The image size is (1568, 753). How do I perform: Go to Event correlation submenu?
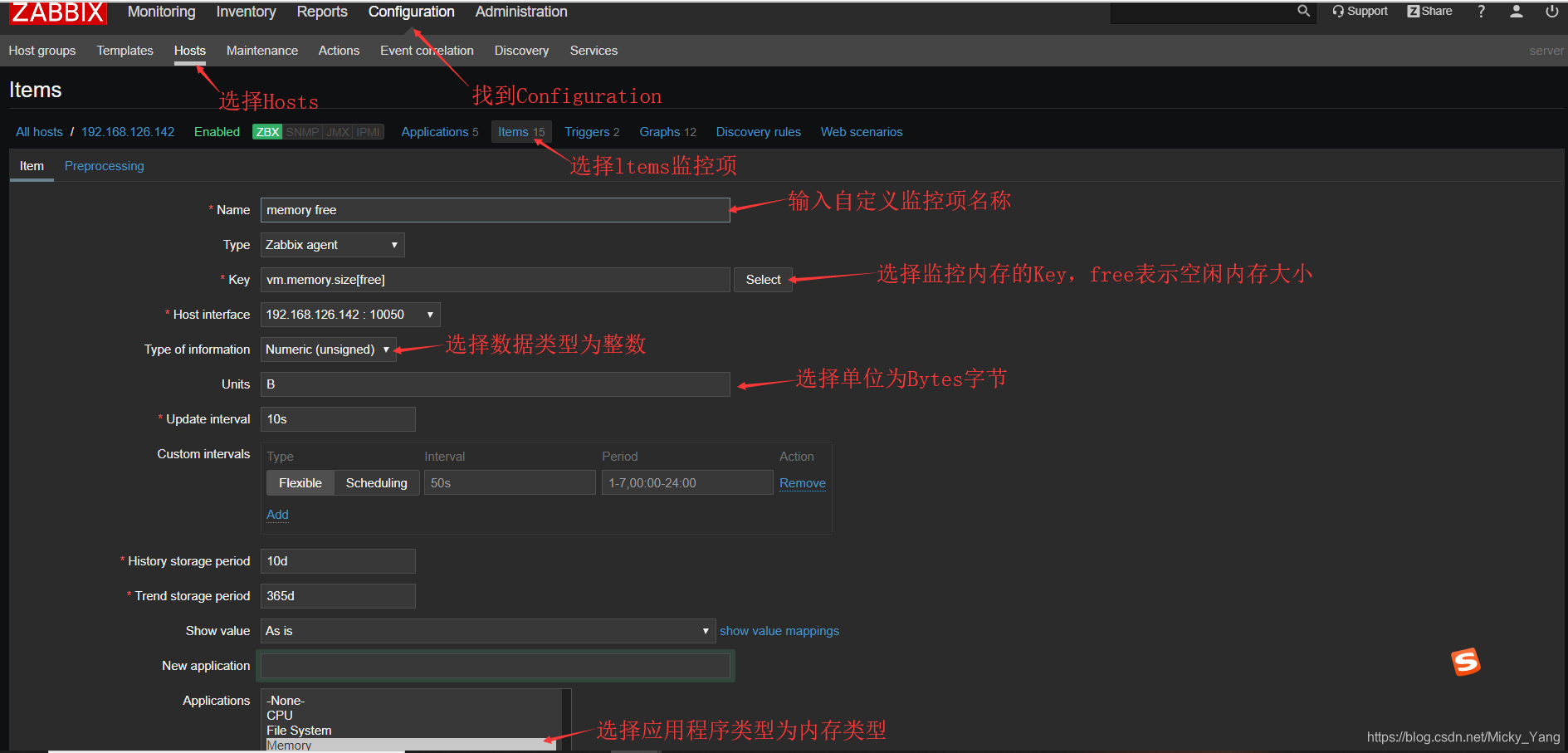point(427,51)
